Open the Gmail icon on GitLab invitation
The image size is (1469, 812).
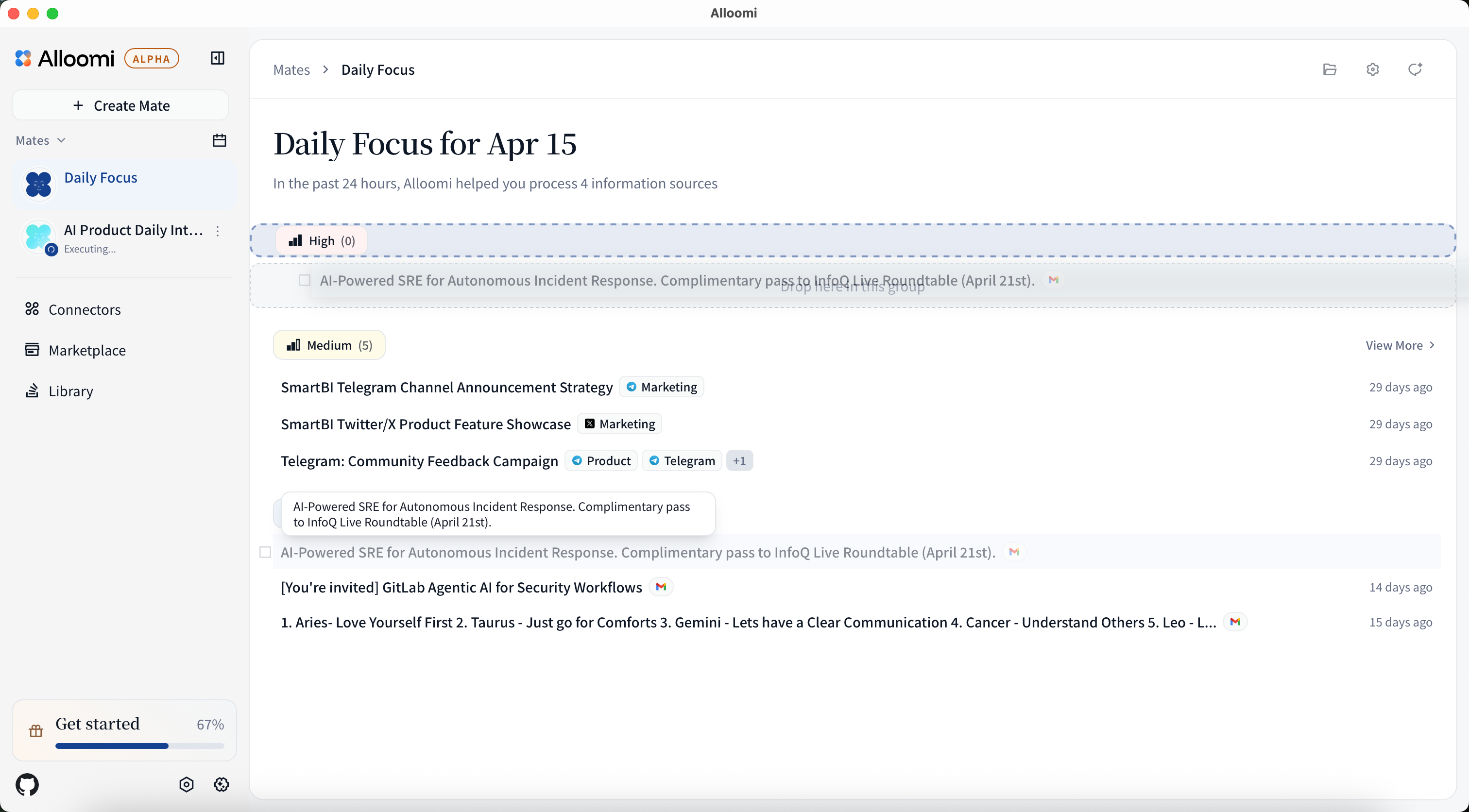tap(661, 587)
